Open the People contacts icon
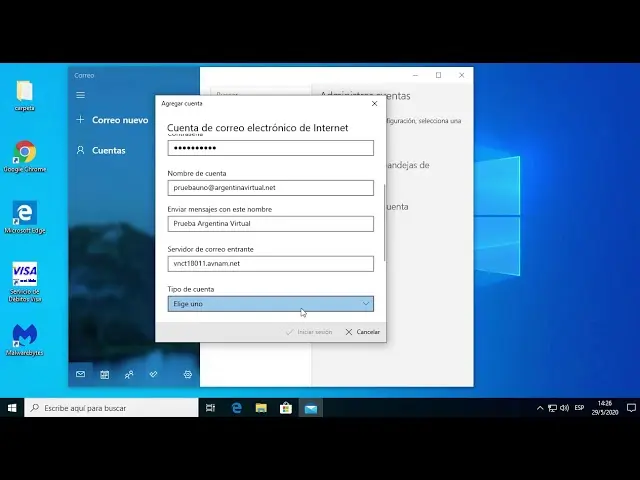The image size is (640, 480). tap(129, 374)
